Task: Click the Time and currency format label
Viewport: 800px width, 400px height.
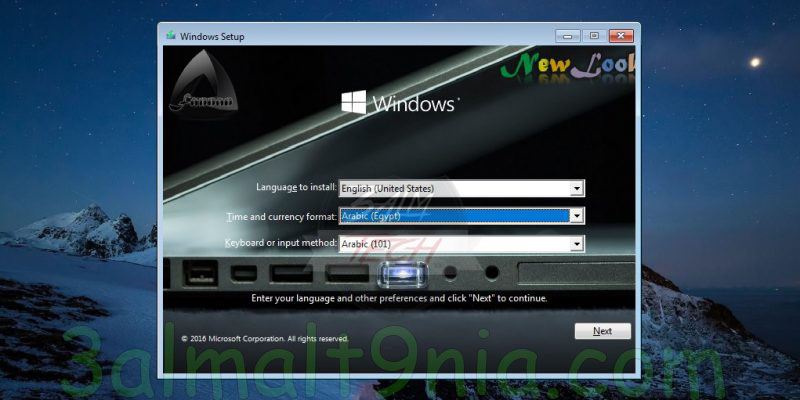Action: 281,216
